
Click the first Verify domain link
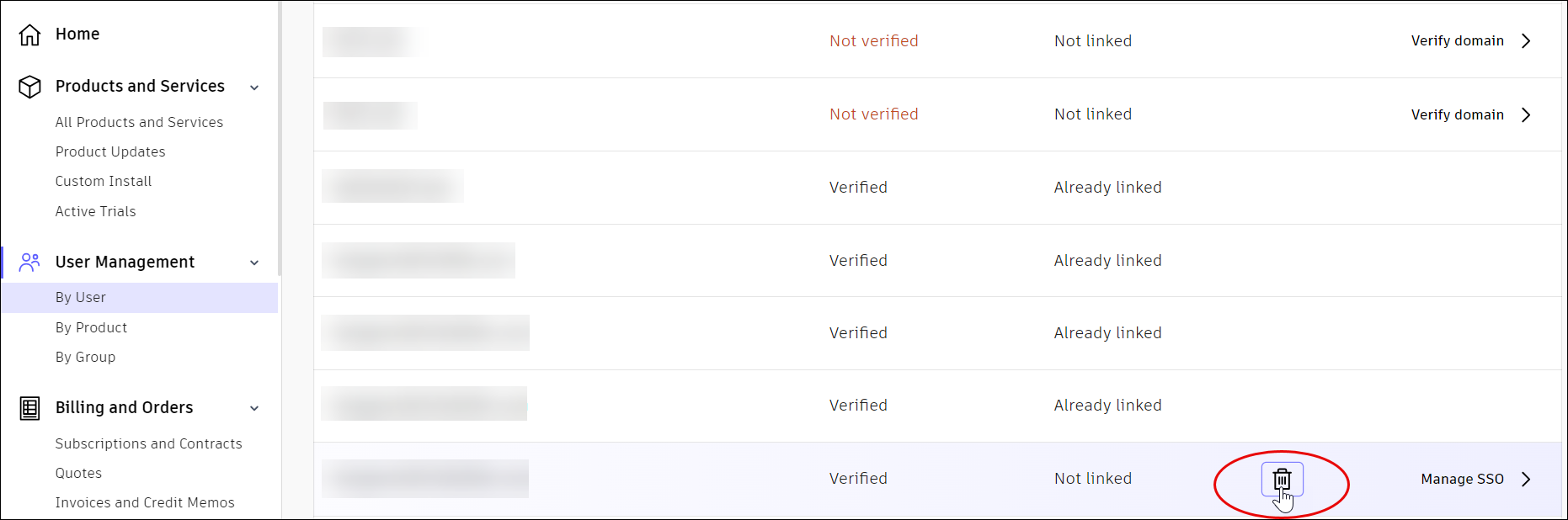pyautogui.click(x=1457, y=41)
